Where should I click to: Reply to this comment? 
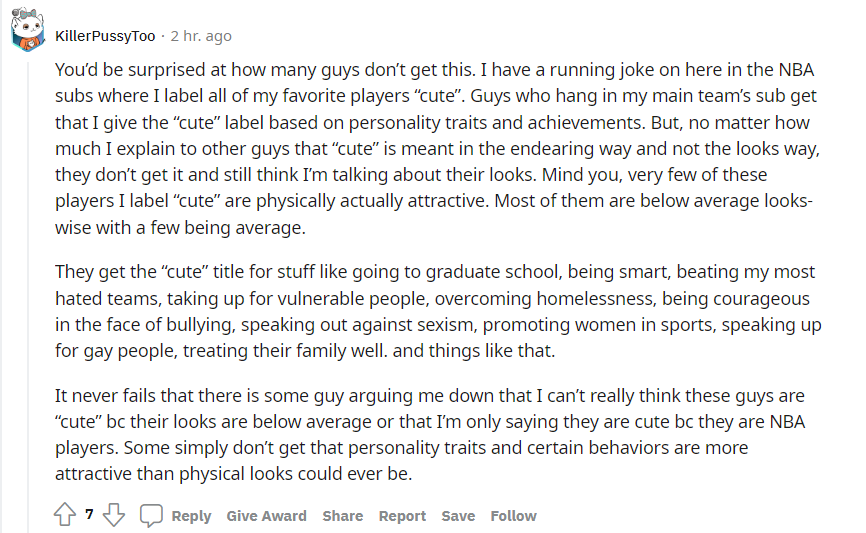[191, 516]
